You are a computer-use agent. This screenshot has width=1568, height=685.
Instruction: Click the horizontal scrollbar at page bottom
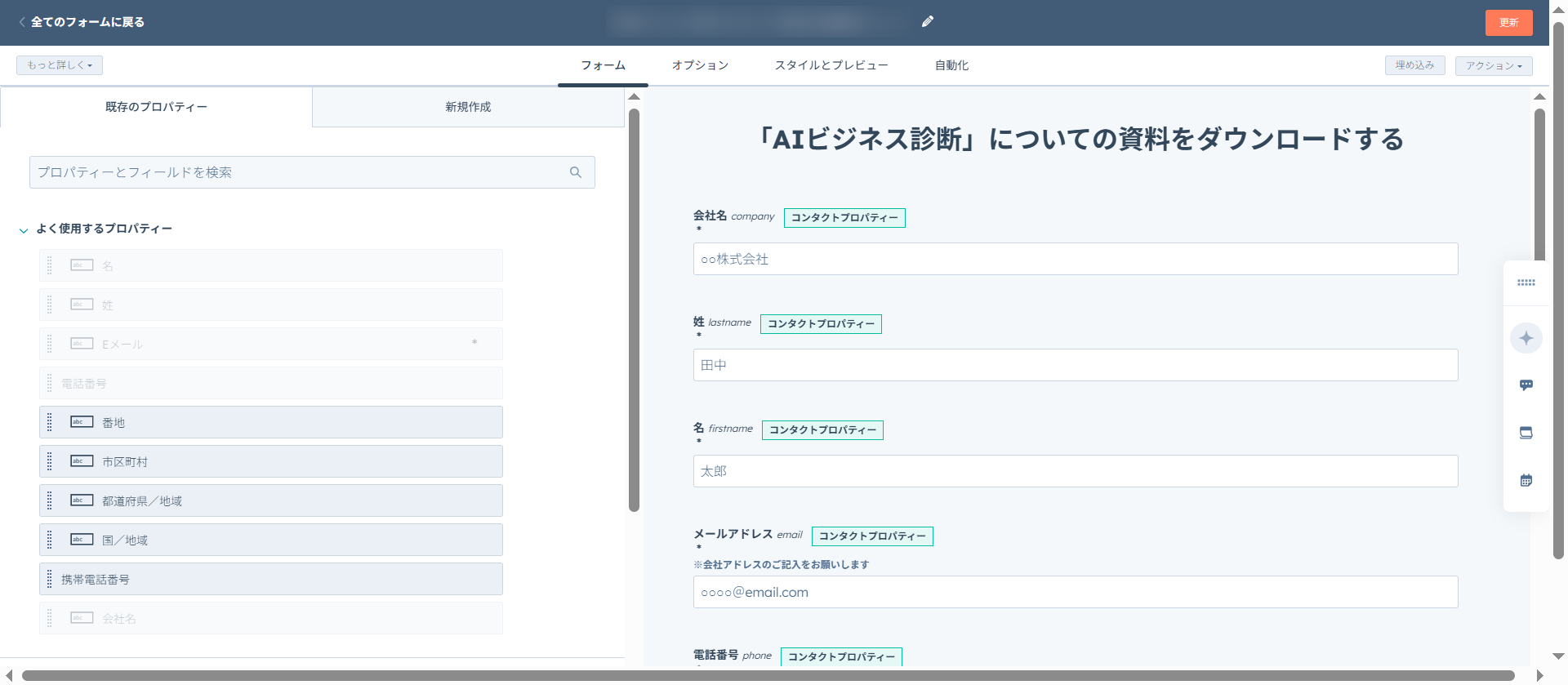(x=768, y=675)
